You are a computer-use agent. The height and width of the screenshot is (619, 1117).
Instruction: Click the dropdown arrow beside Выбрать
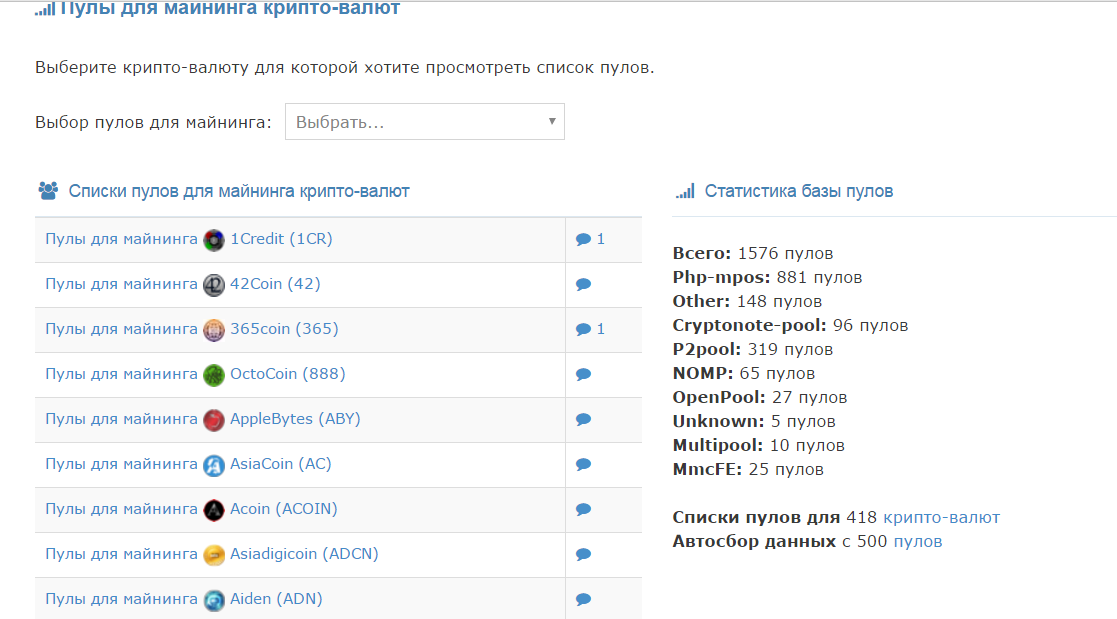[x=552, y=122]
